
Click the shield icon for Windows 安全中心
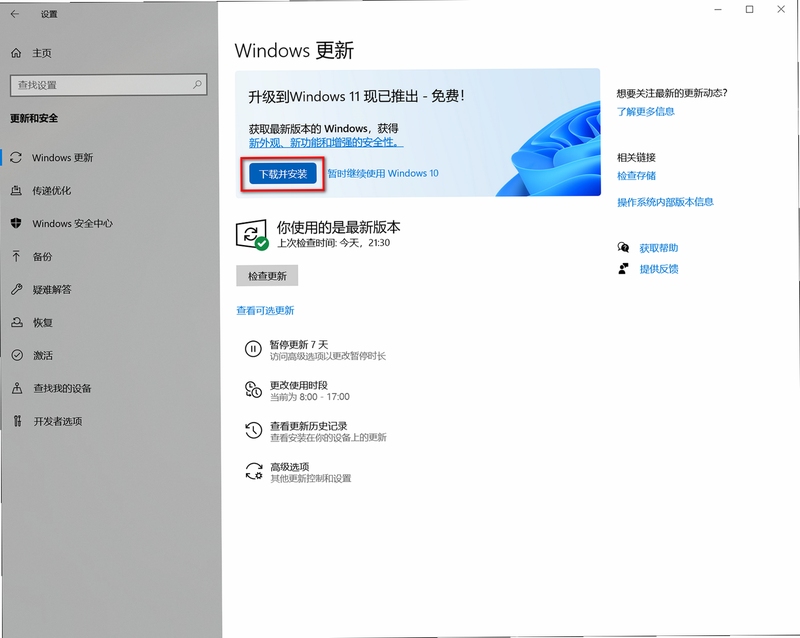(x=16, y=223)
